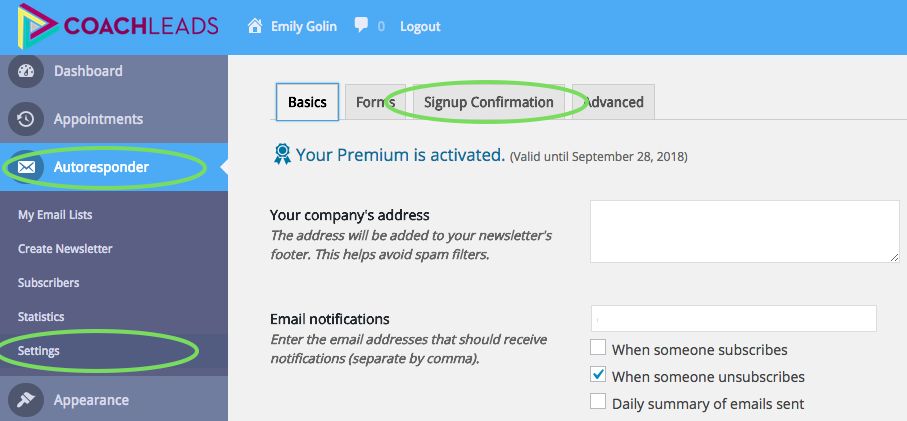This screenshot has width=907, height=421.
Task: Click the company address text area
Action: pos(744,231)
